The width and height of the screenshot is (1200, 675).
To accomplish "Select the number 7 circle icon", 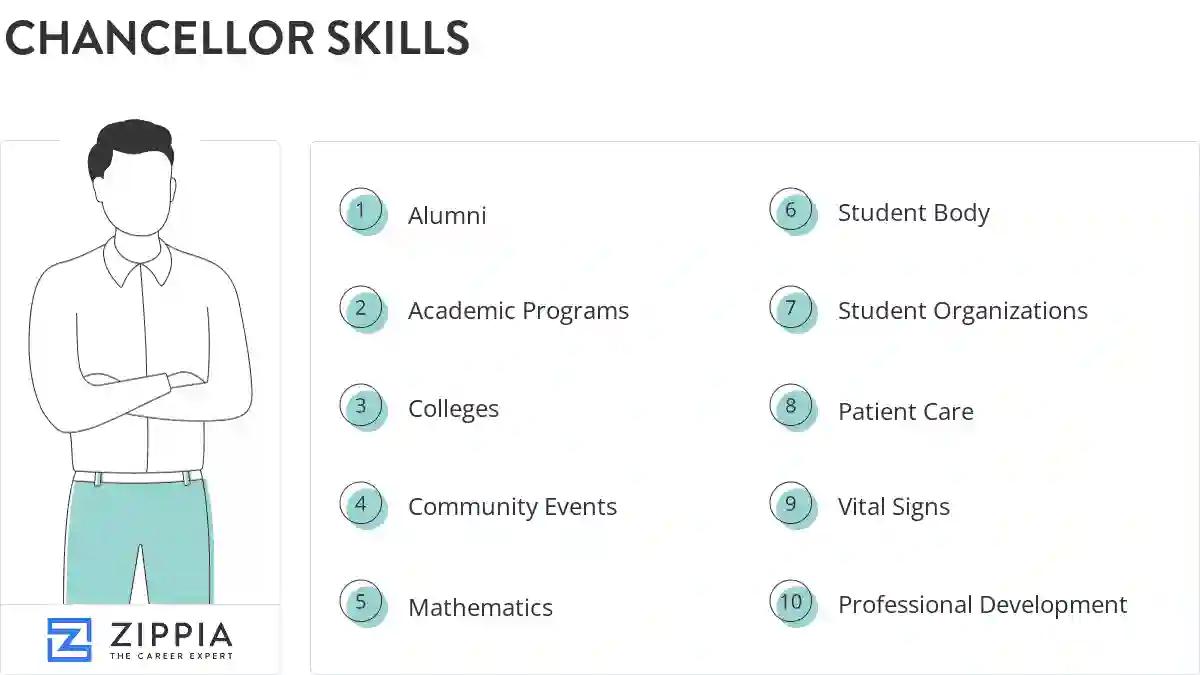I will [x=791, y=308].
